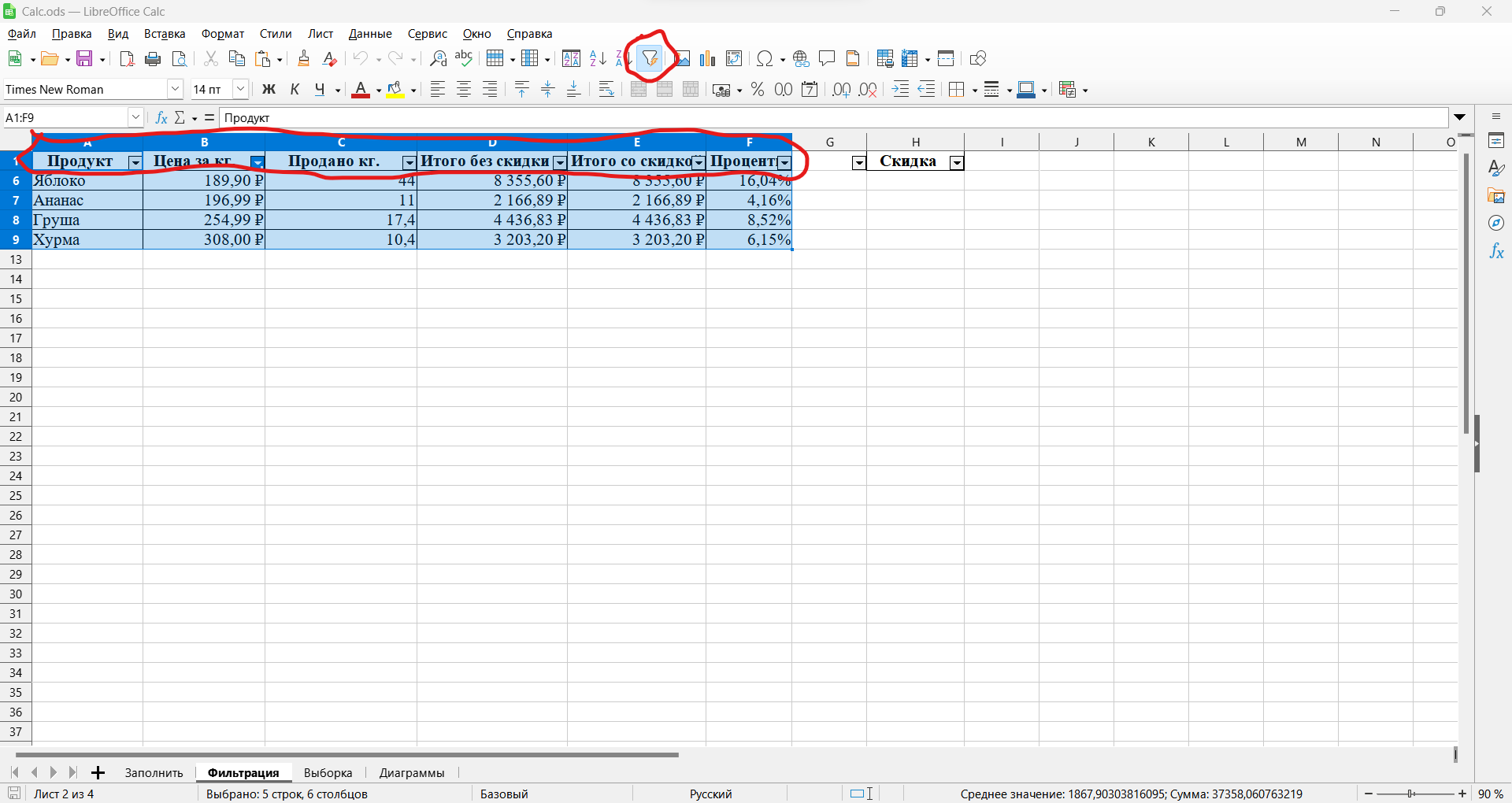Add a new sheet with plus button
The image size is (1512, 803).
click(98, 772)
